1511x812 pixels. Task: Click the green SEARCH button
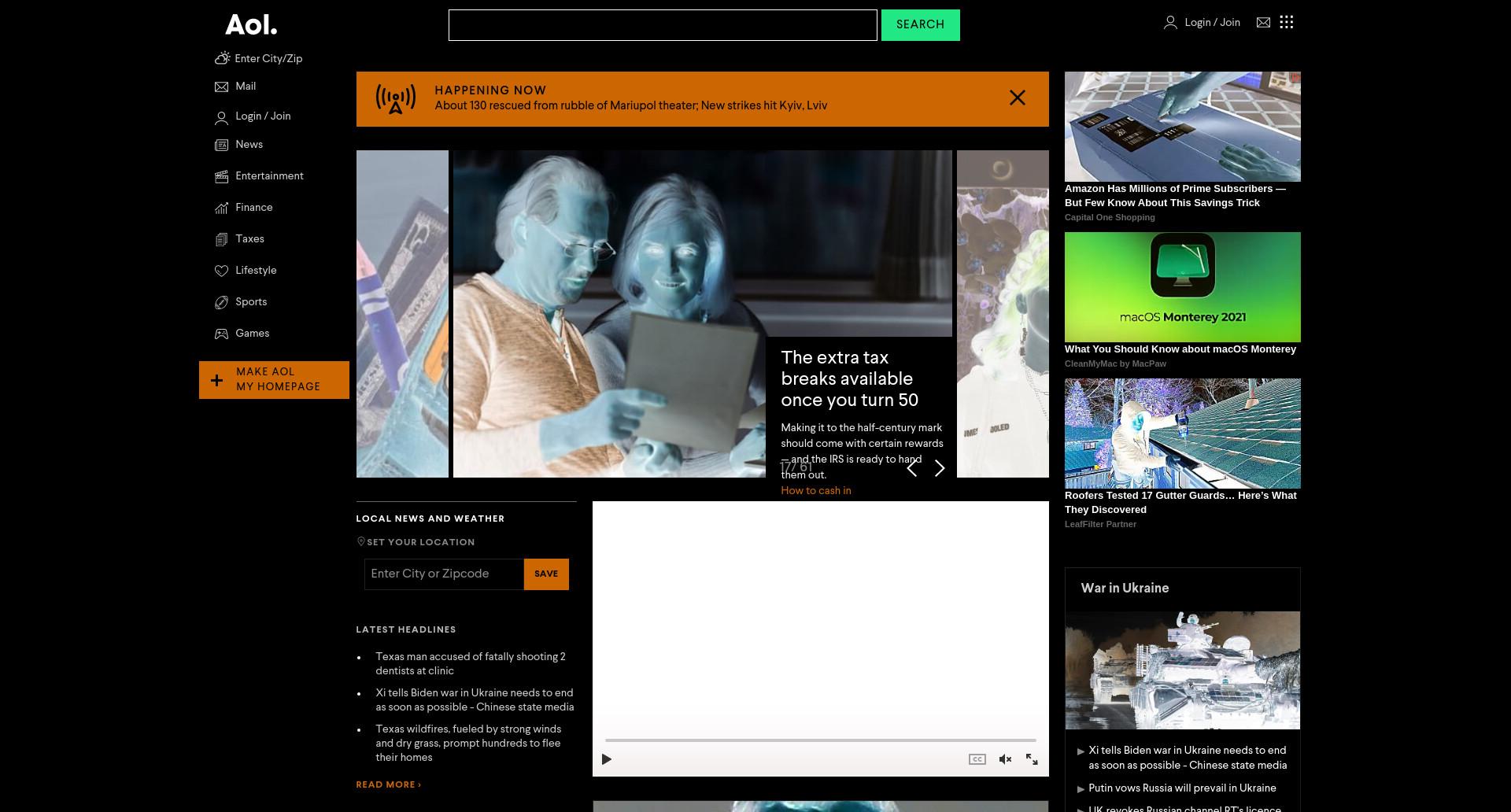click(x=920, y=25)
